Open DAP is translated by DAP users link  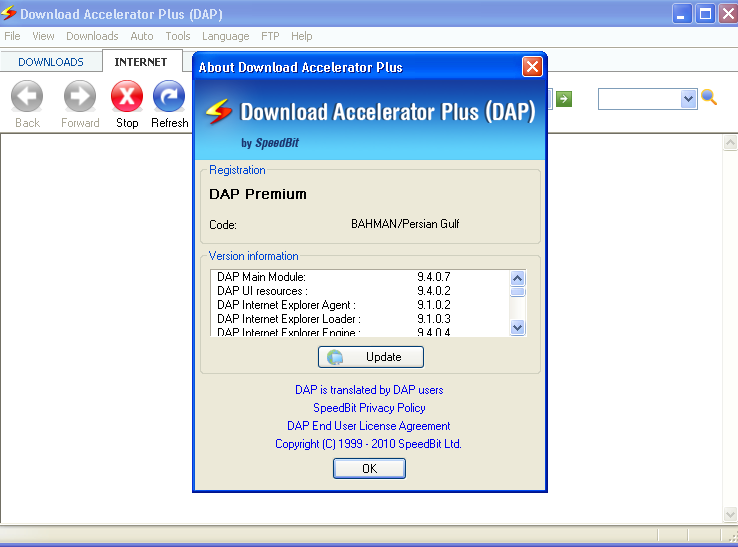coord(369,390)
